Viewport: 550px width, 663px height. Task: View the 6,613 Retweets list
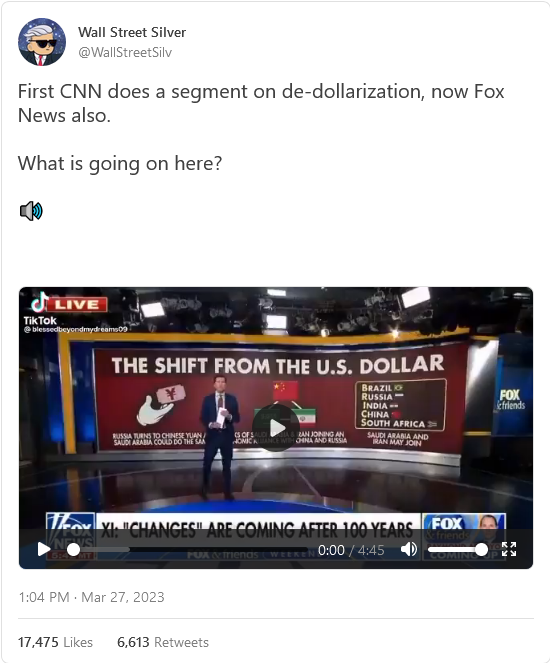163,642
